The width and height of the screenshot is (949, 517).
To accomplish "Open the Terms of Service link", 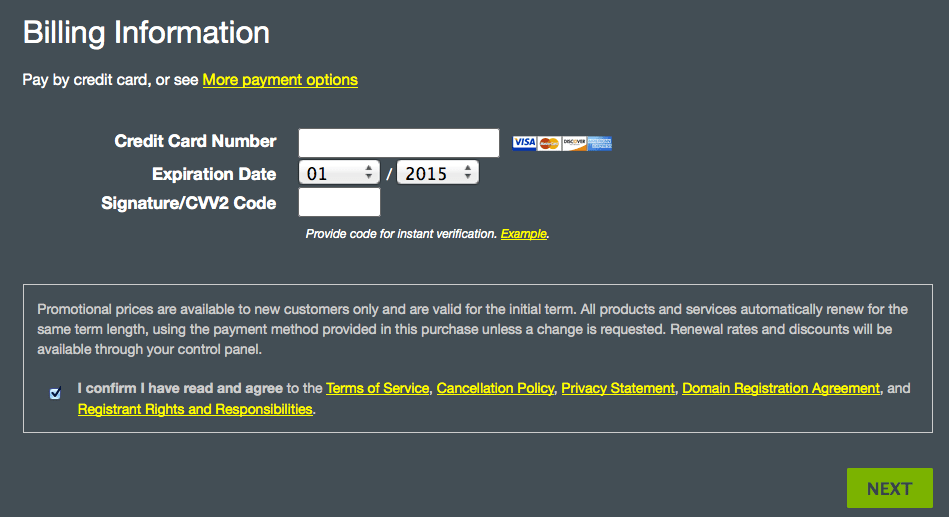I will [x=378, y=388].
